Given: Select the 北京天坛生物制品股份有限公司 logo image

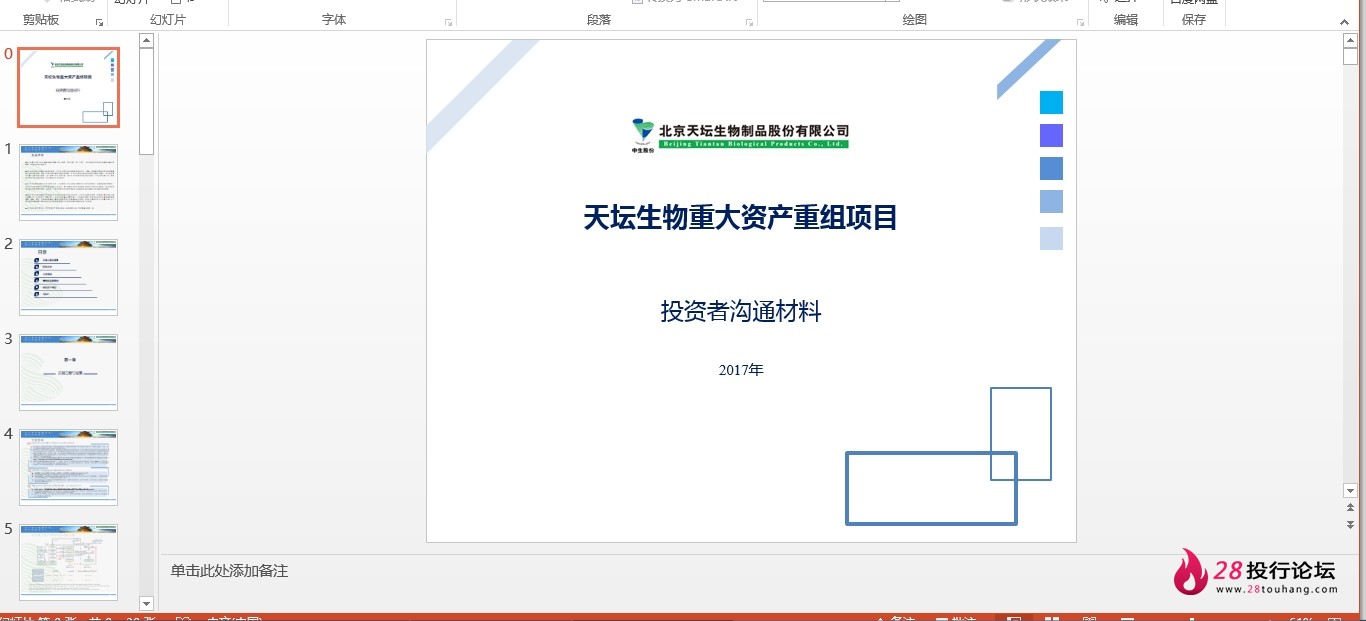Looking at the screenshot, I should click(x=740, y=134).
